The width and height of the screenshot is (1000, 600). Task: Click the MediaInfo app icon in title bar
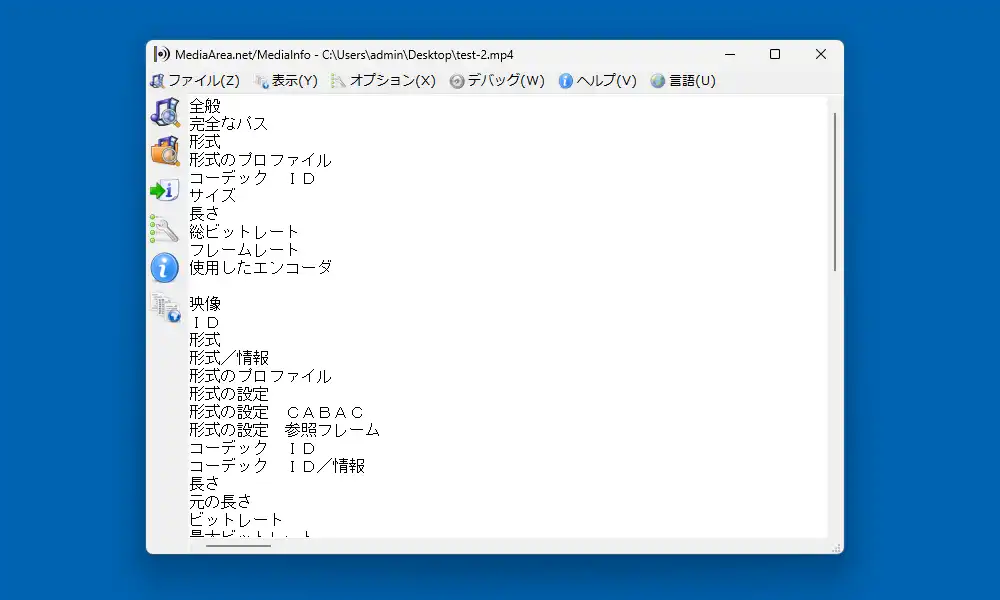coord(161,54)
